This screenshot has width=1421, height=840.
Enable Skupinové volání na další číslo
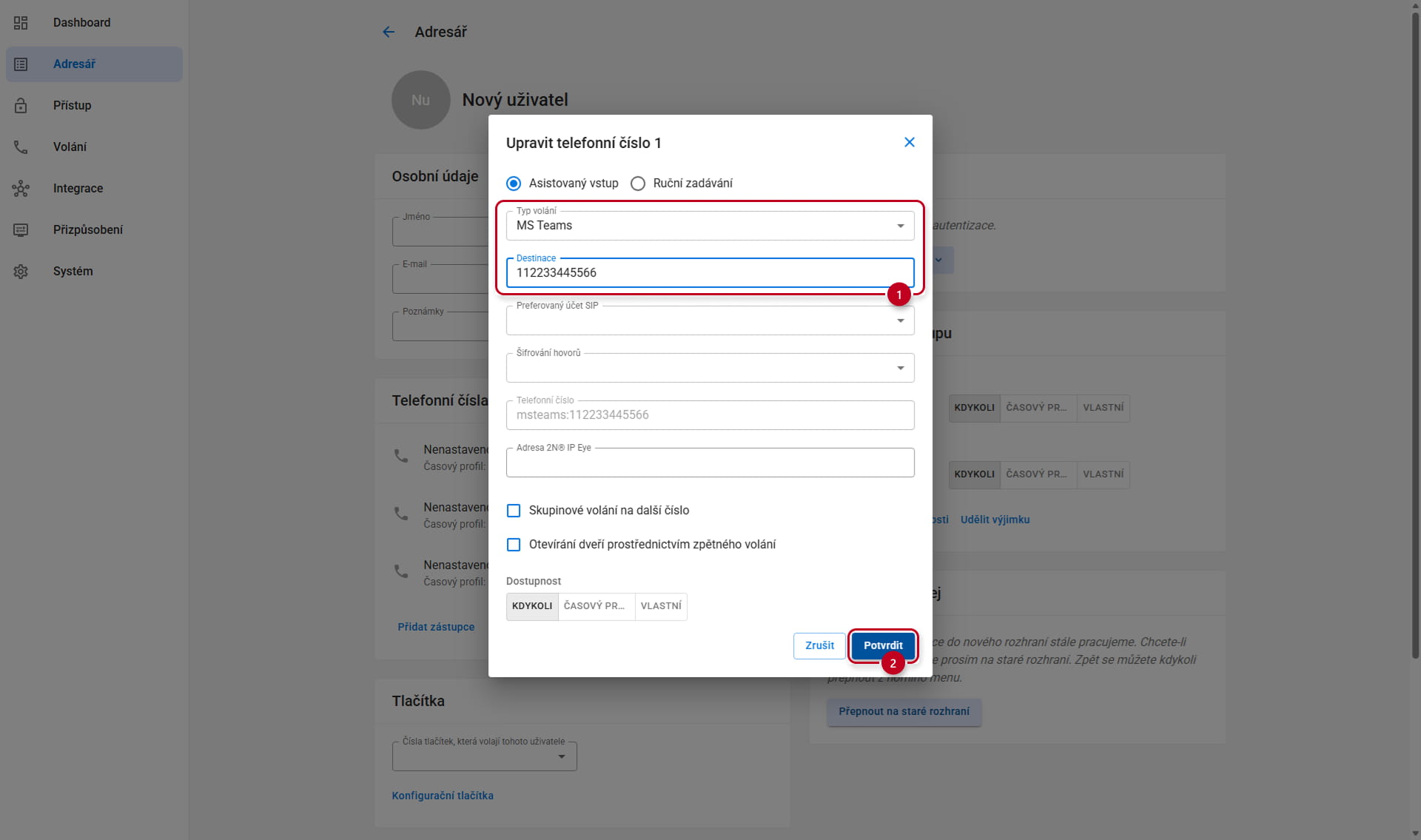point(514,511)
